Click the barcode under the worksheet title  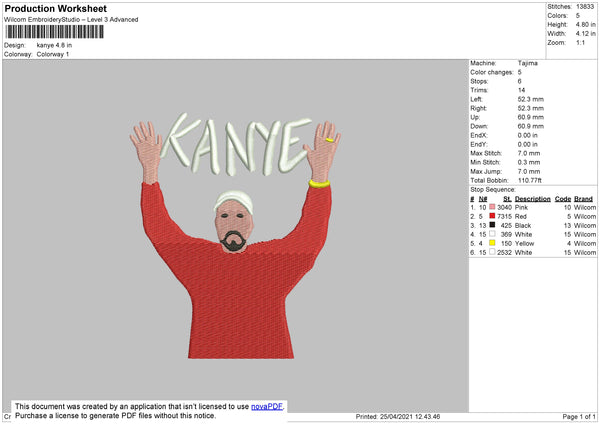point(54,32)
